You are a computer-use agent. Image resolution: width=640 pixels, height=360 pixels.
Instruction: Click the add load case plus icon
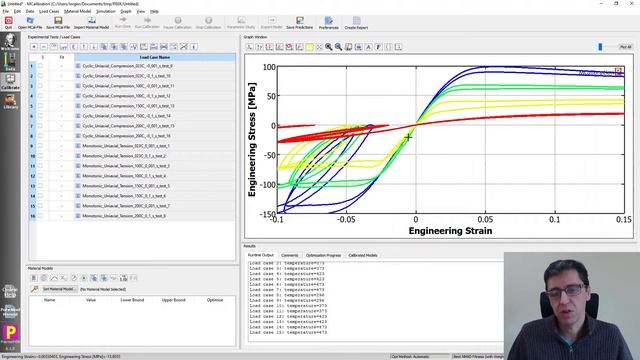pos(34,47)
